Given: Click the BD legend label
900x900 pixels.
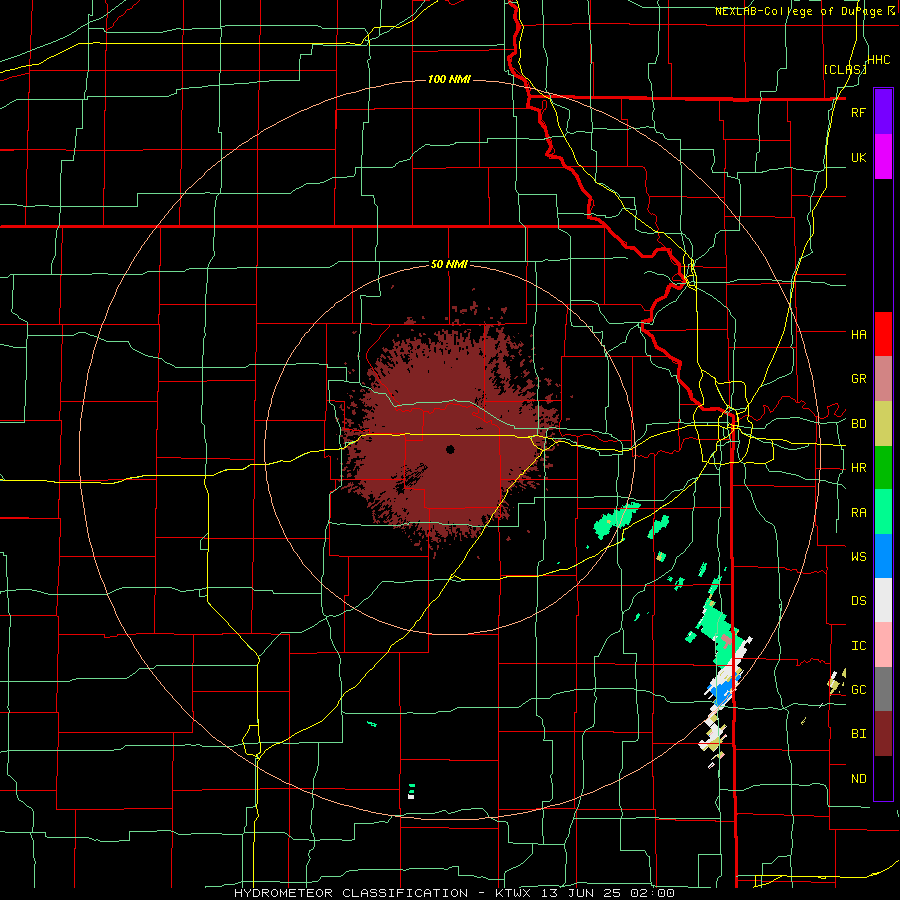Looking at the screenshot, I should [858, 424].
